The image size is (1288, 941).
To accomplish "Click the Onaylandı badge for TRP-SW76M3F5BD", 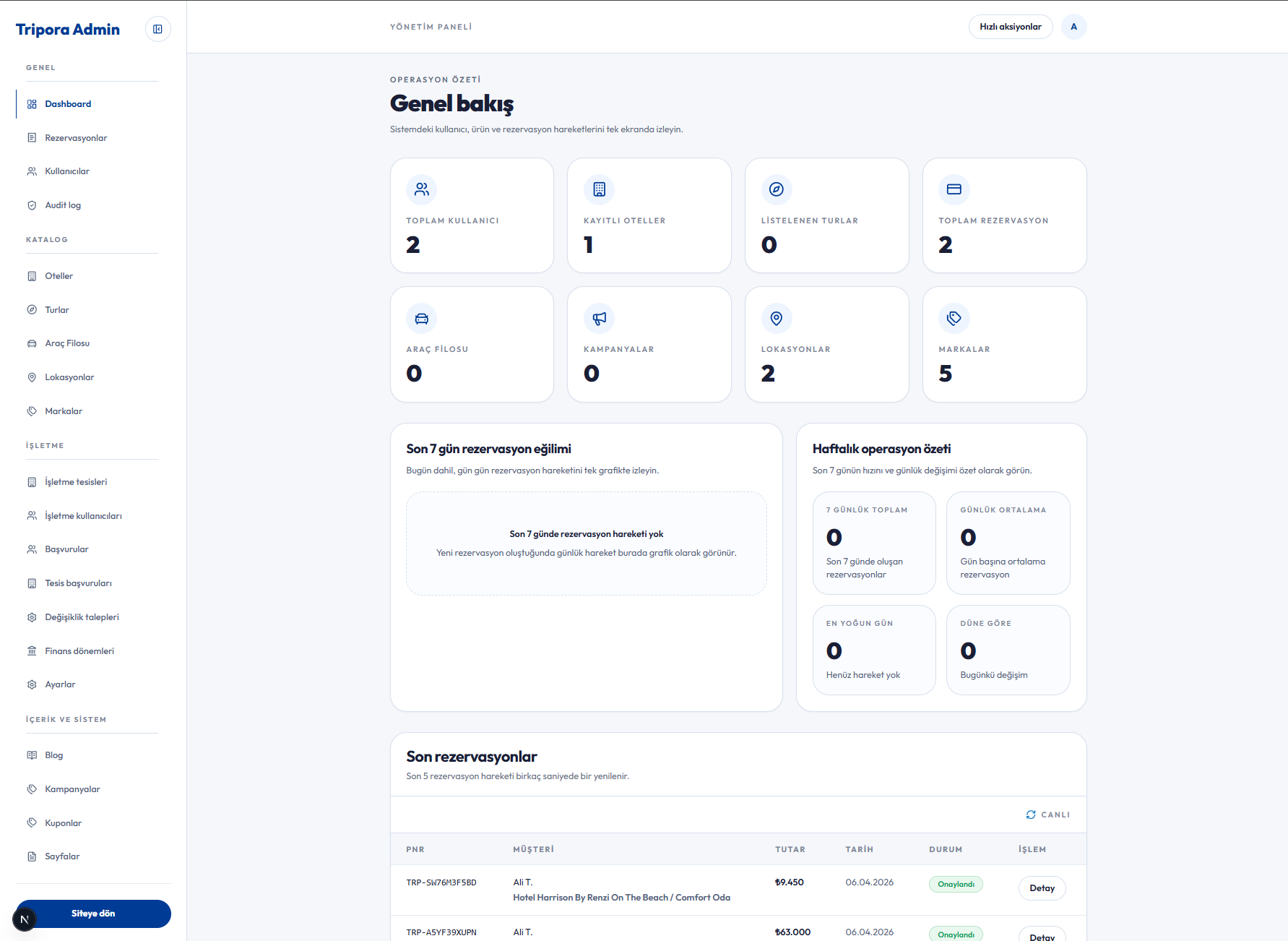I will [956, 884].
